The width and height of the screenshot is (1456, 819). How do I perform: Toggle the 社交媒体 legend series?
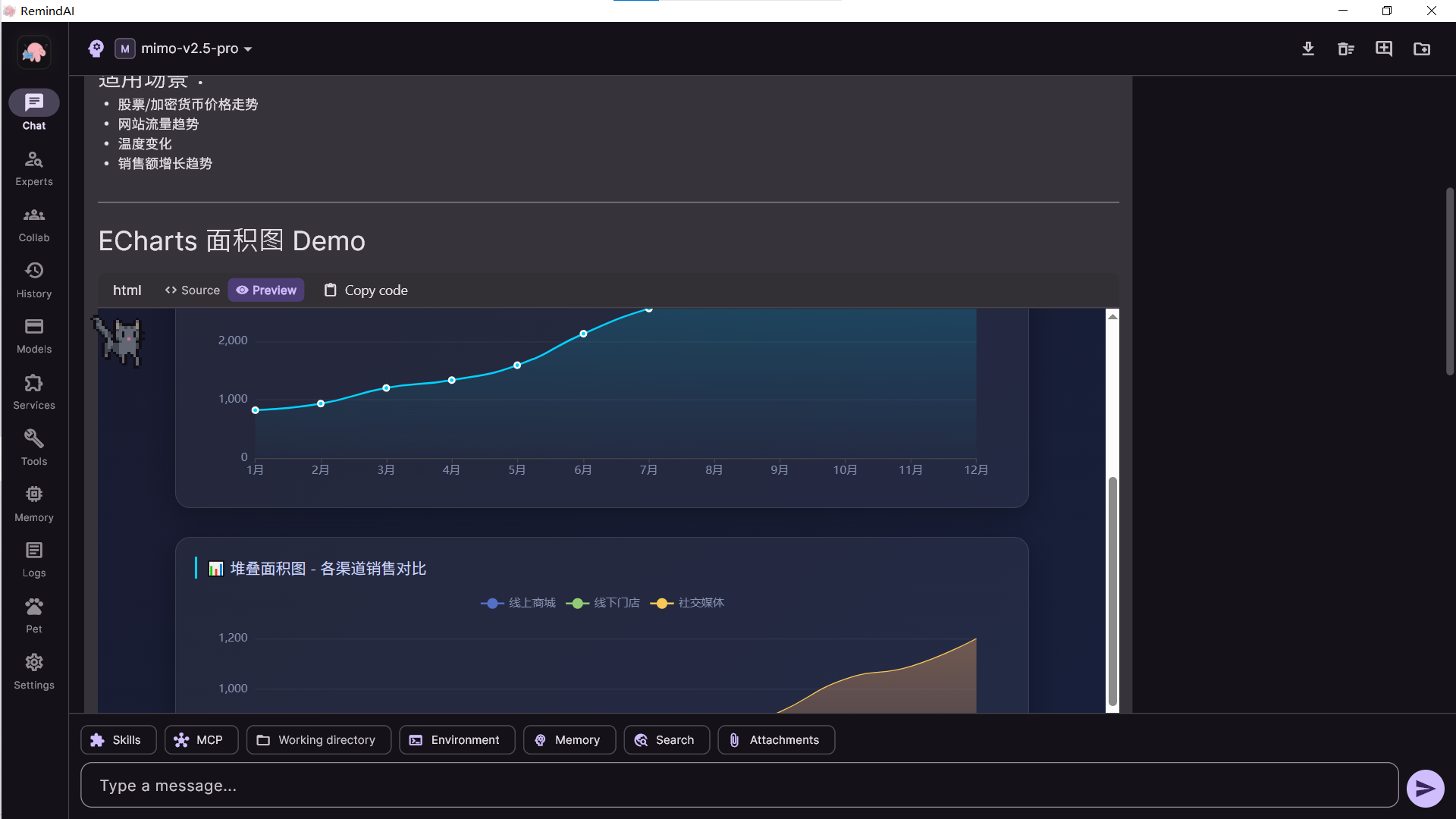pyautogui.click(x=688, y=603)
